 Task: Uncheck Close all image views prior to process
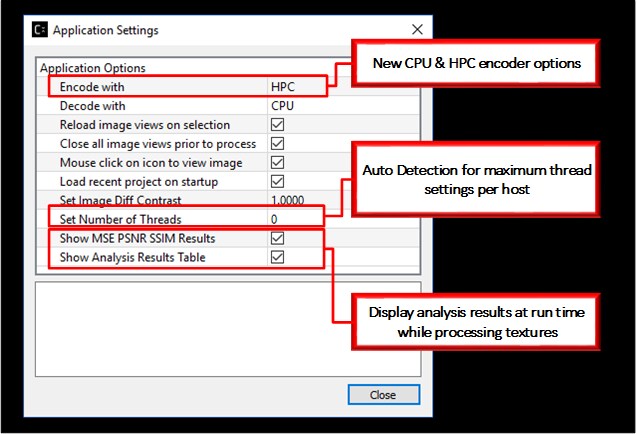point(278,144)
